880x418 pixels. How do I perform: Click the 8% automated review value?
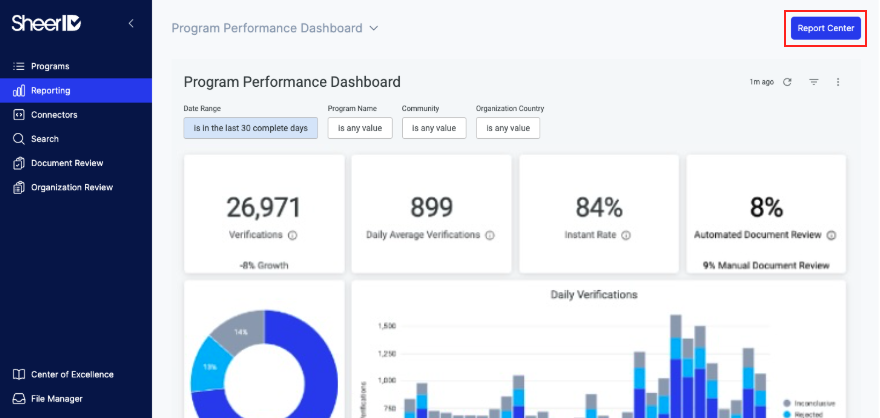point(766,208)
